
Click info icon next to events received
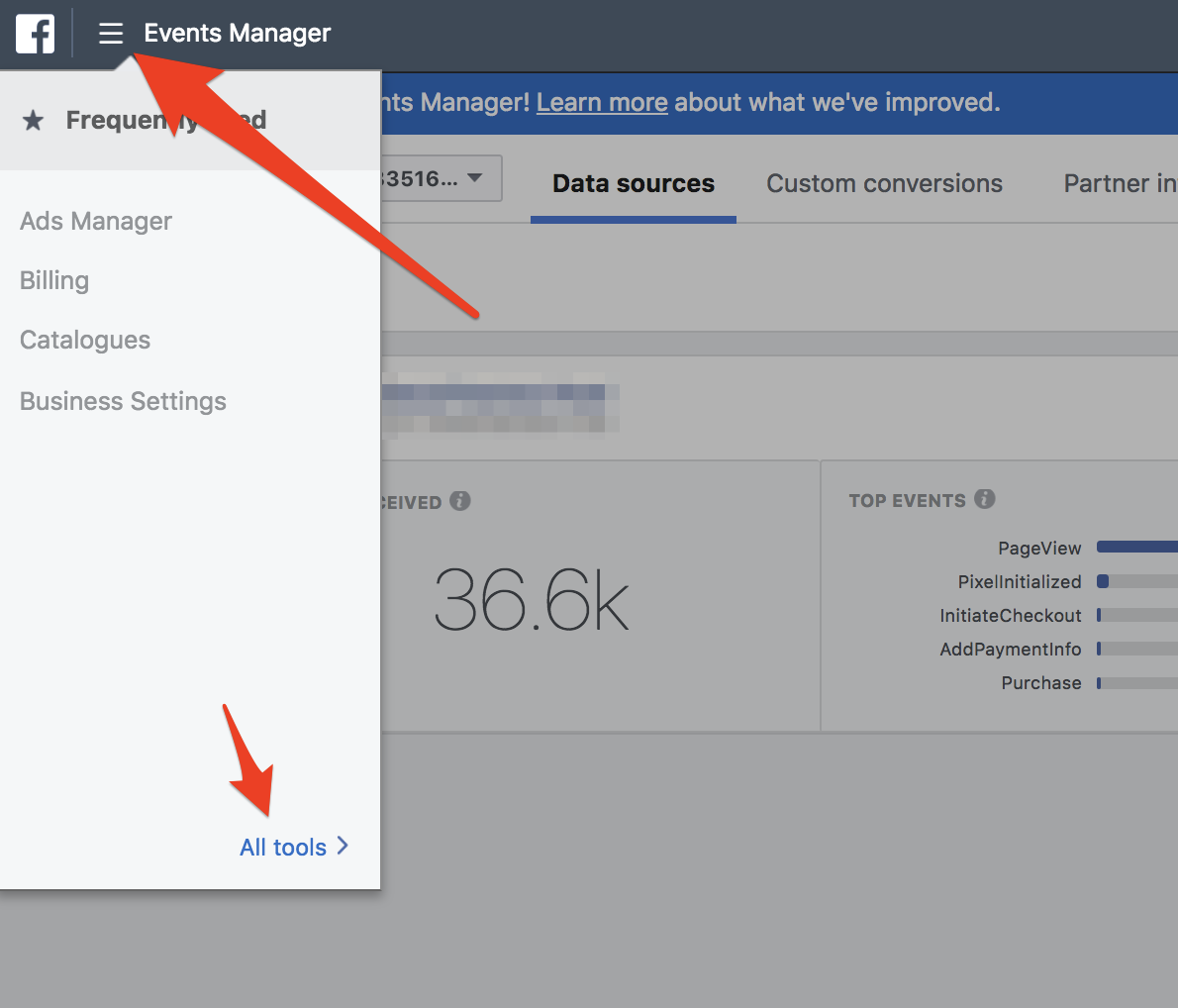(460, 501)
